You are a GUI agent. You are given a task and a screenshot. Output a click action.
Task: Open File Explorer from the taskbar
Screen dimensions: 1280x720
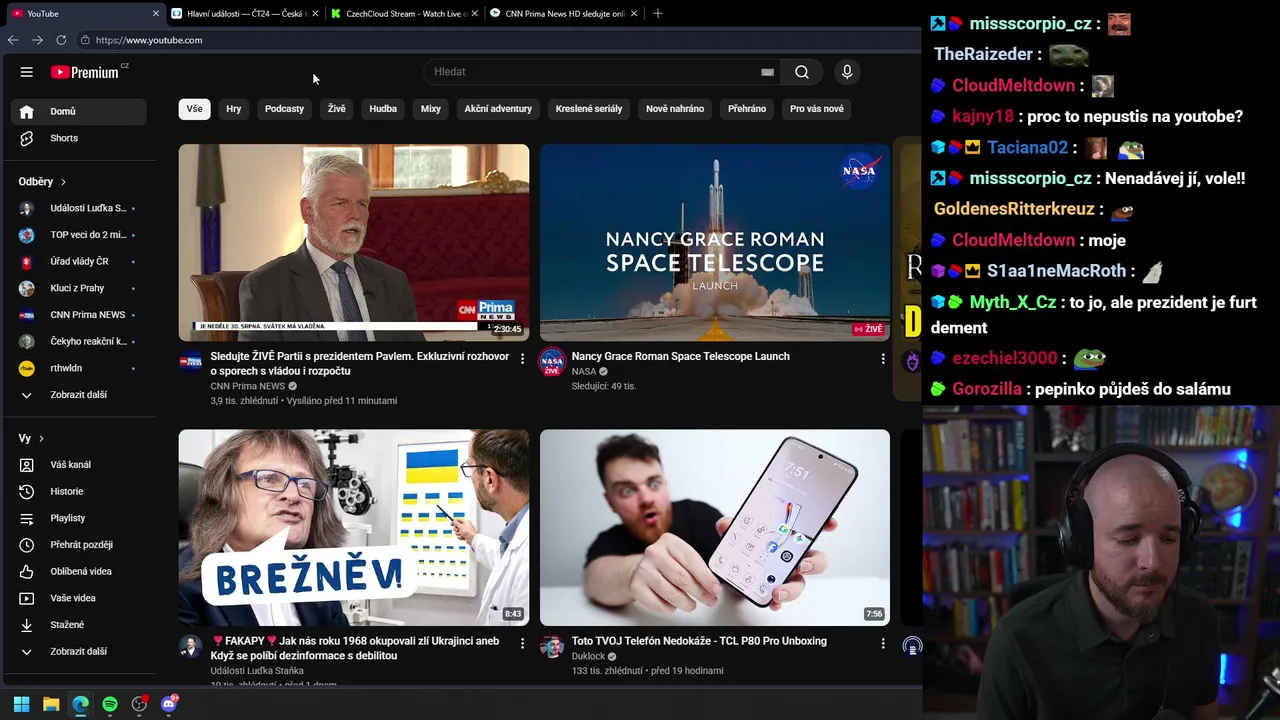(x=51, y=704)
